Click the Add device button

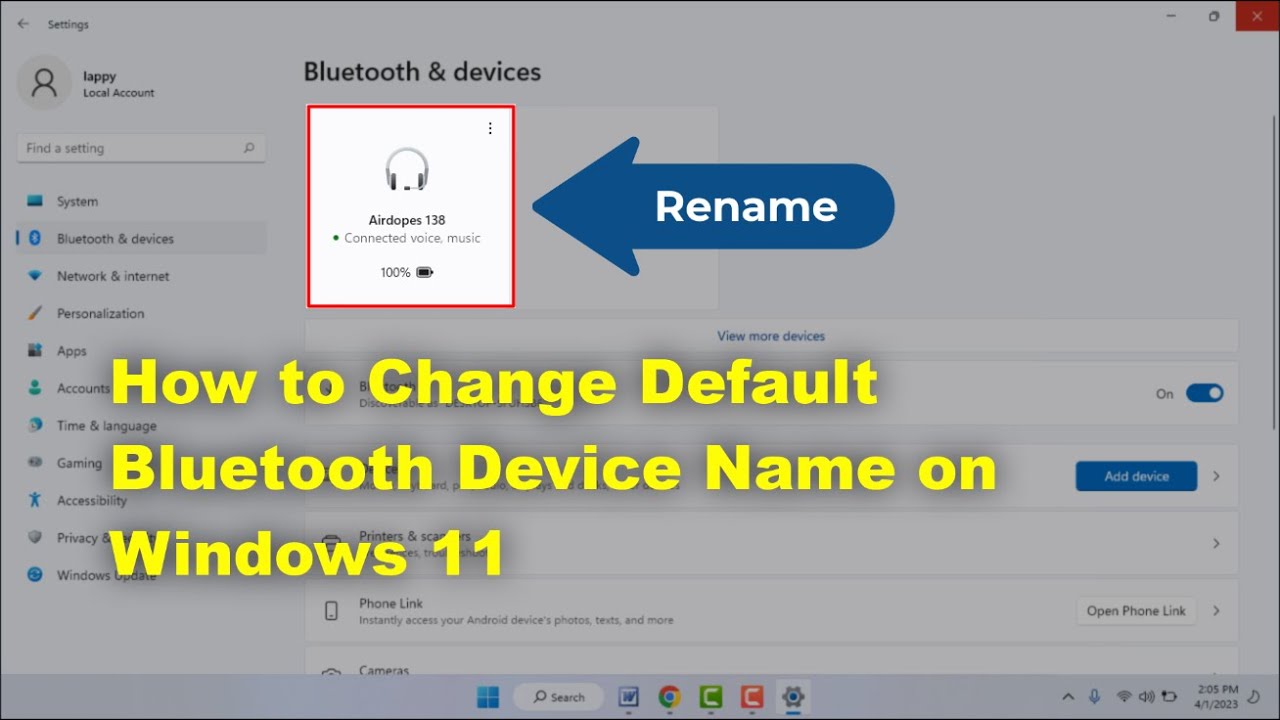point(1136,476)
